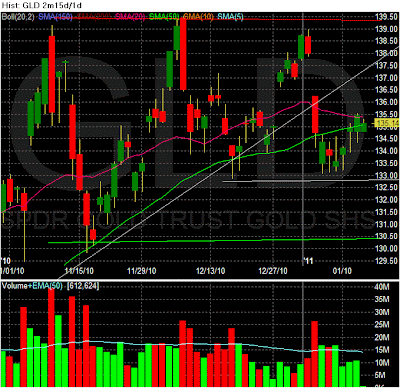Click the '11 year marker on the time axis

(x=308, y=260)
